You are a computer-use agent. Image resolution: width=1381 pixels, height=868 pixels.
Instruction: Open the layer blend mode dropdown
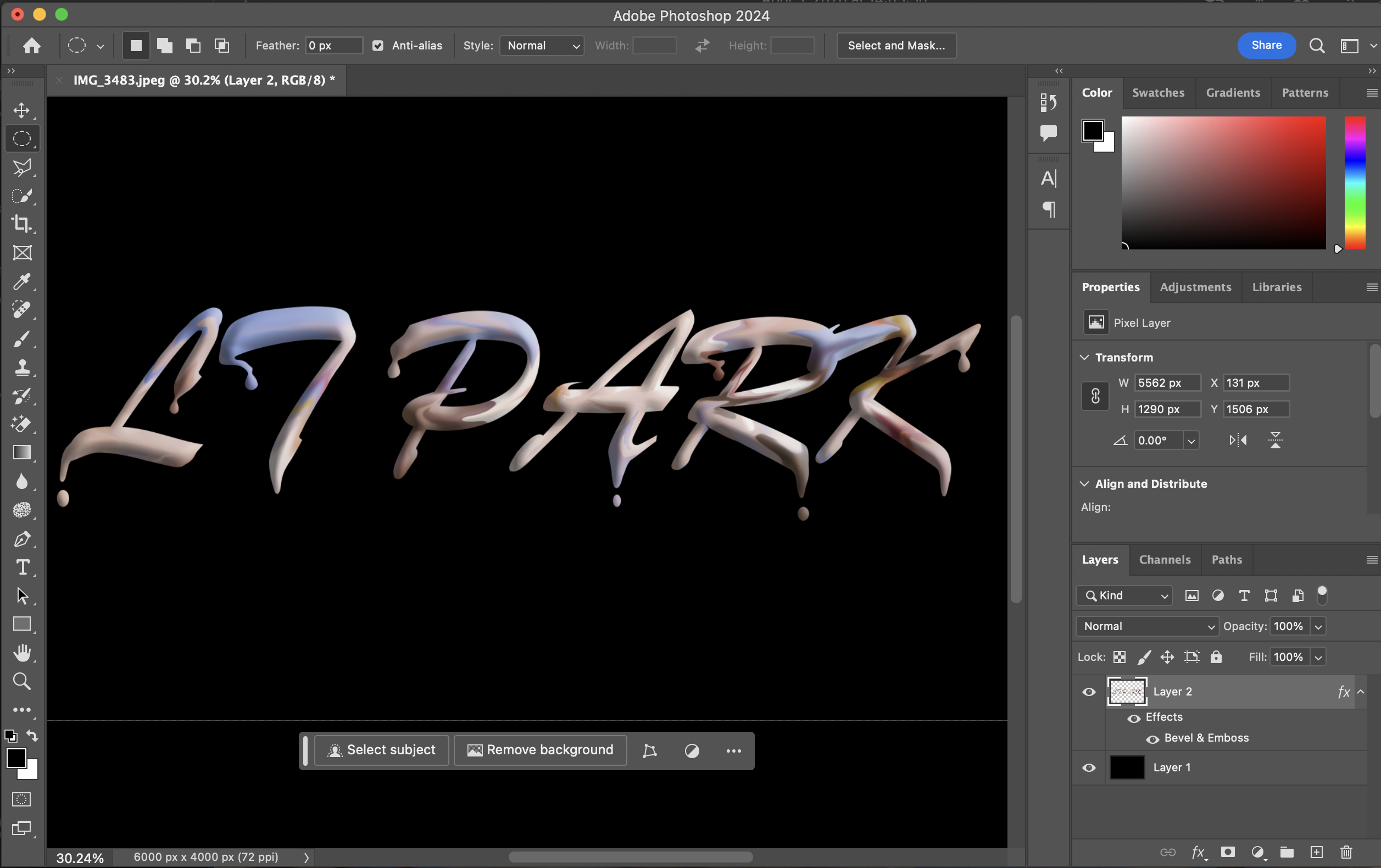1147,626
